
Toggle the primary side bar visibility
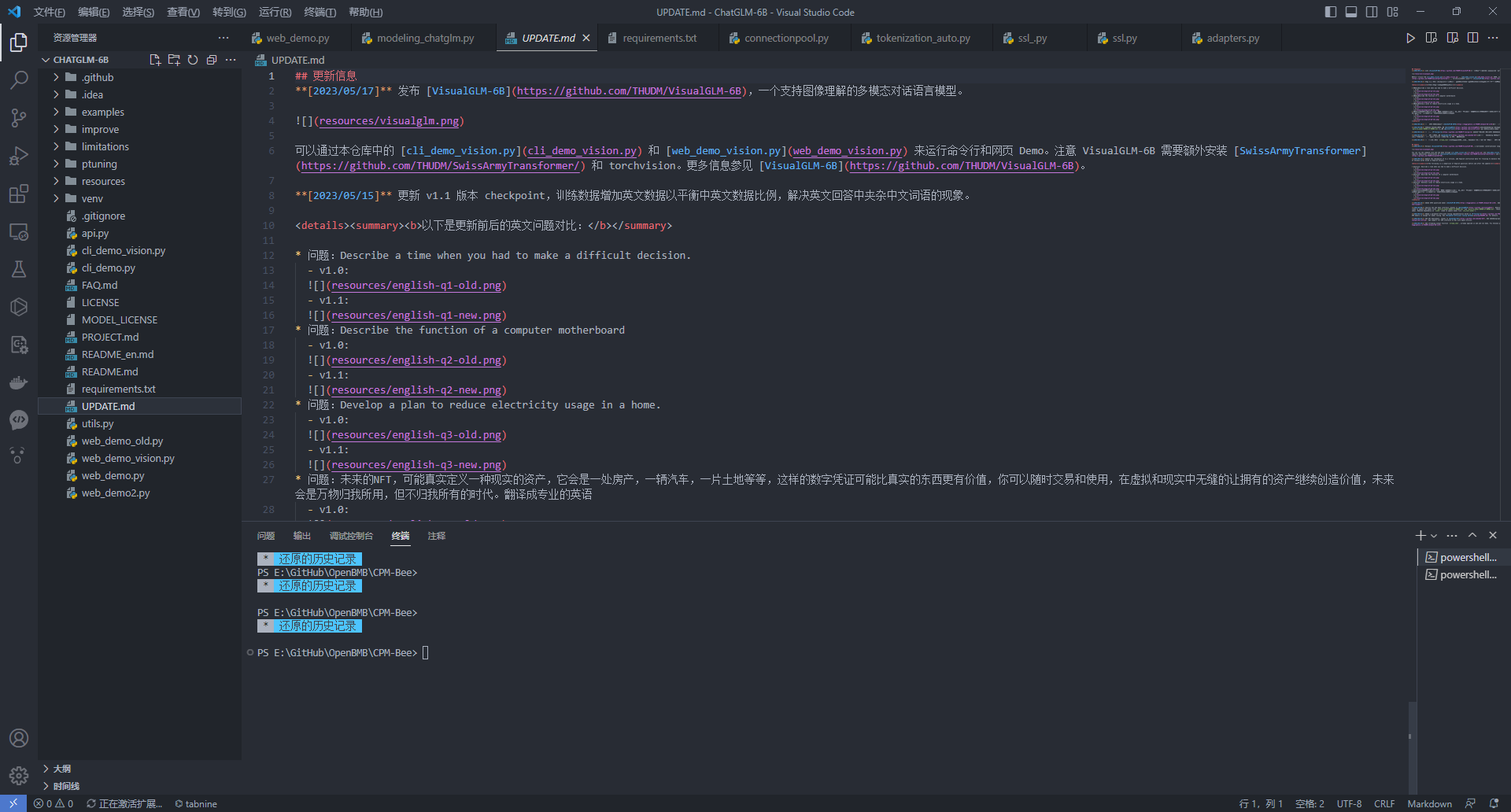pyautogui.click(x=1331, y=12)
